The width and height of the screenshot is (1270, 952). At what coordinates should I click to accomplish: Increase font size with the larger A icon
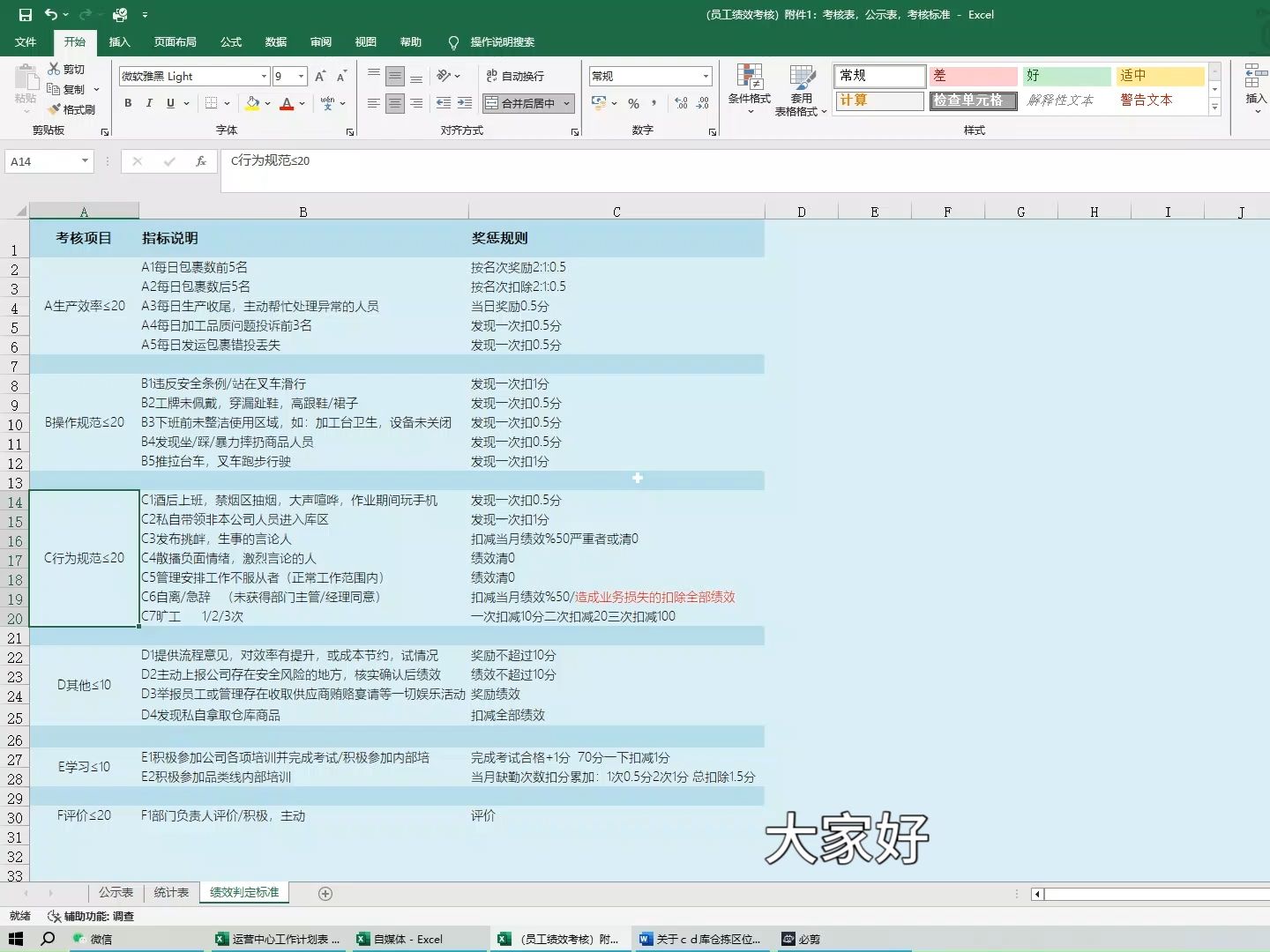(320, 76)
